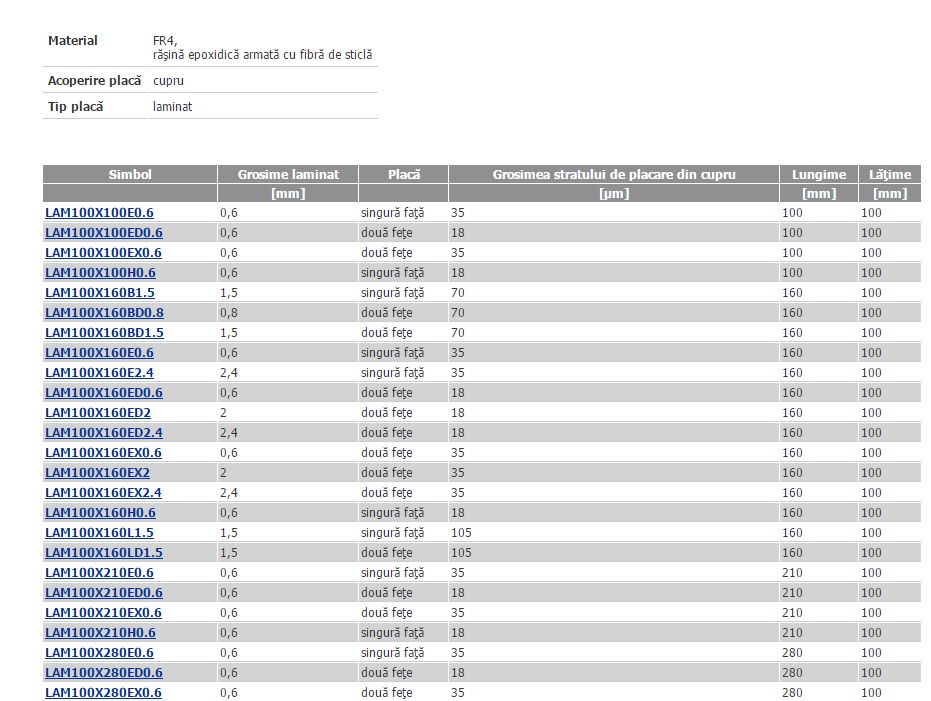Screen dimensions: 931x701
Task: Click the LAM100X100H0.6 symbol link
Action: 100,273
